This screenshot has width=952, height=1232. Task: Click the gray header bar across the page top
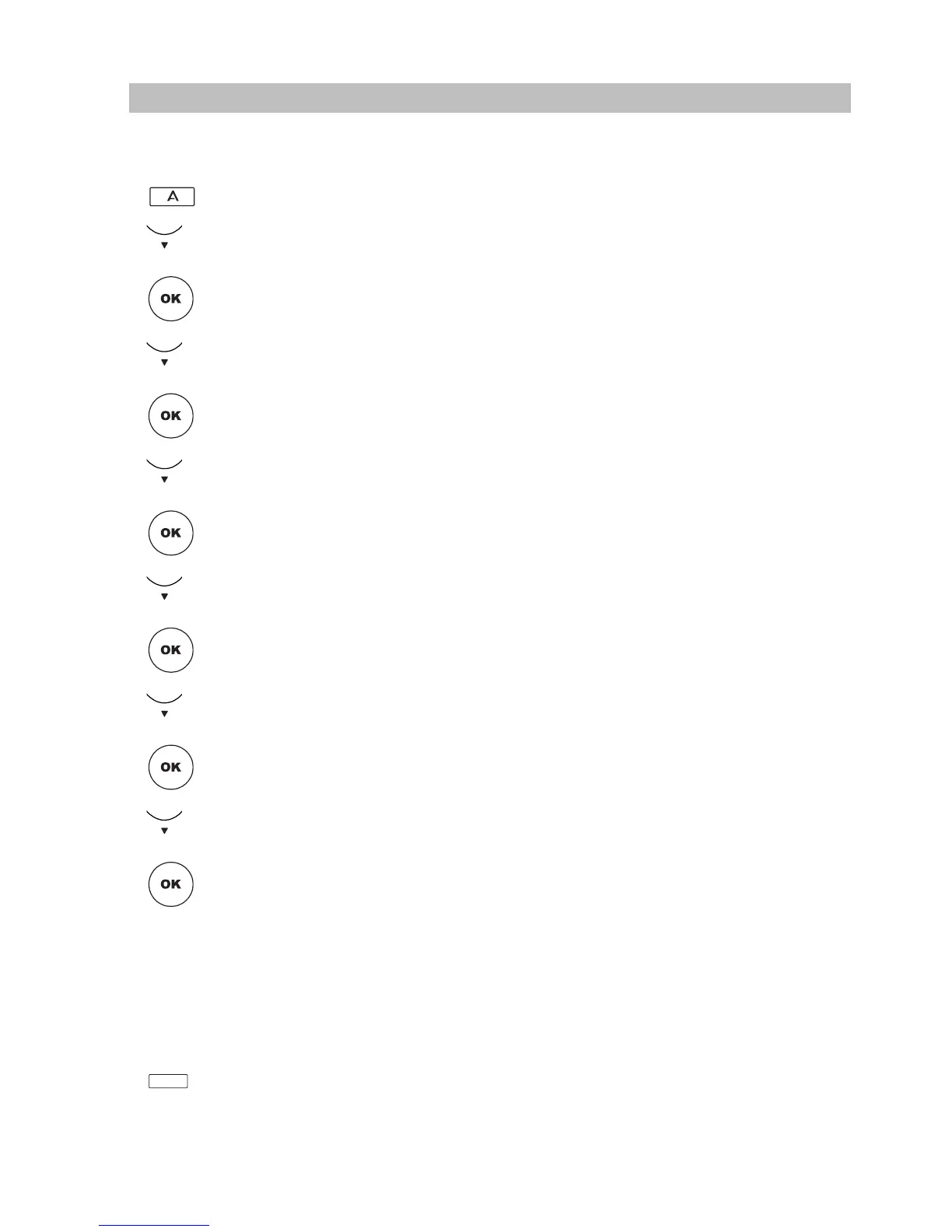point(490,98)
